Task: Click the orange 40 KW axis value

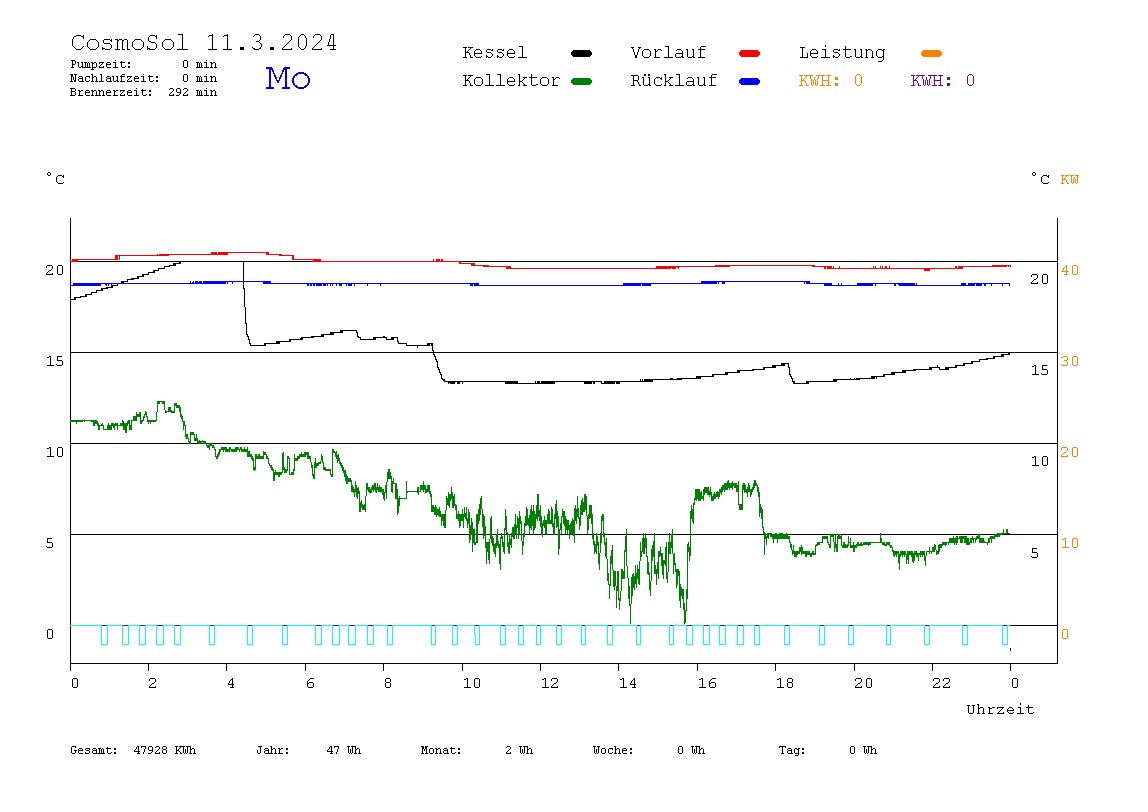Action: 1070,270
